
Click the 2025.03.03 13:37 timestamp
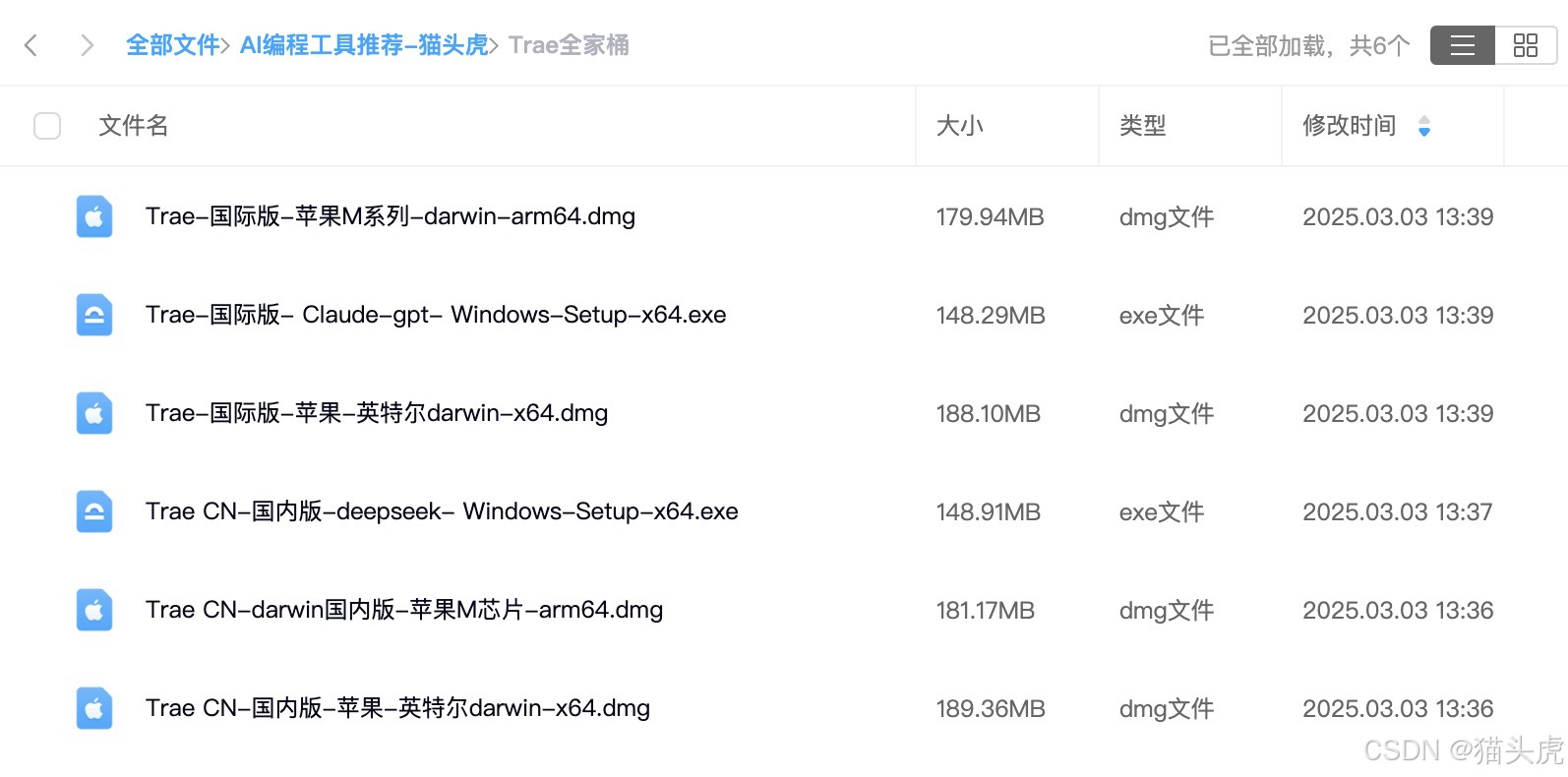1398,512
